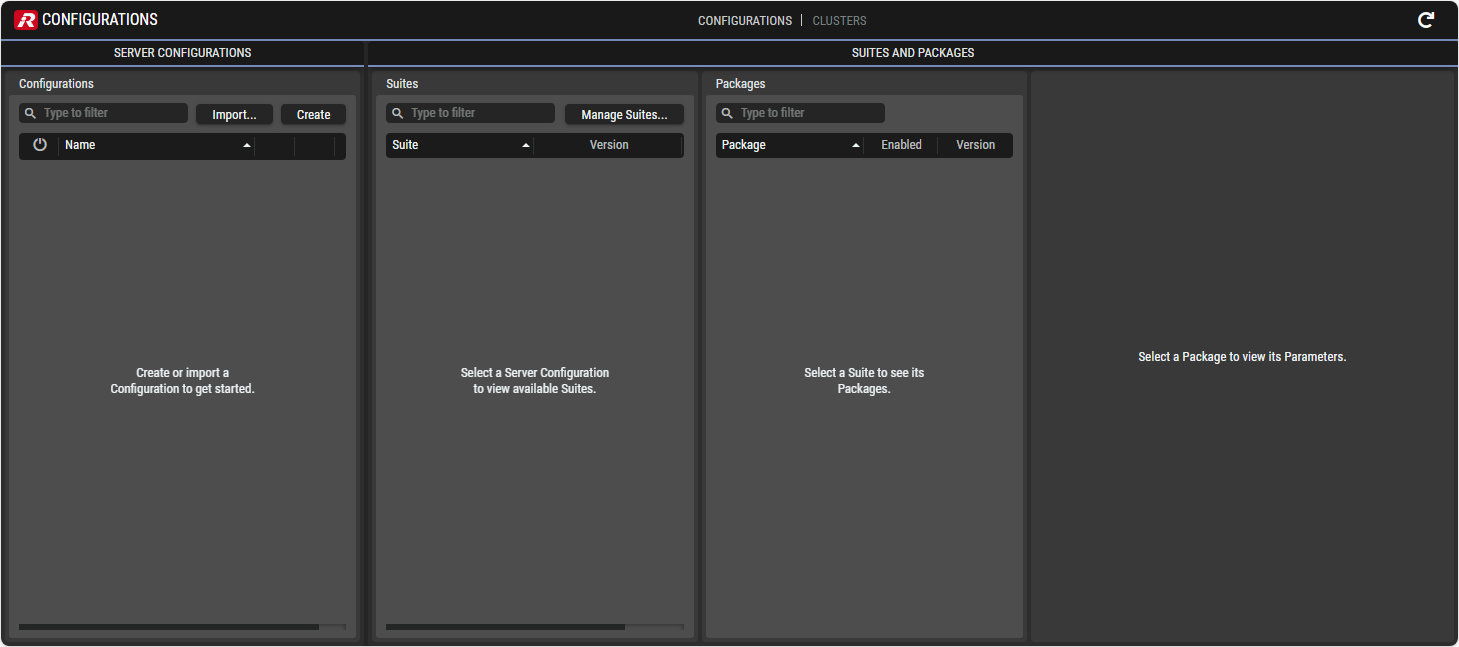This screenshot has width=1459, height=647.
Task: Click the Configurations panel horizontal scrollbar
Action: point(168,628)
